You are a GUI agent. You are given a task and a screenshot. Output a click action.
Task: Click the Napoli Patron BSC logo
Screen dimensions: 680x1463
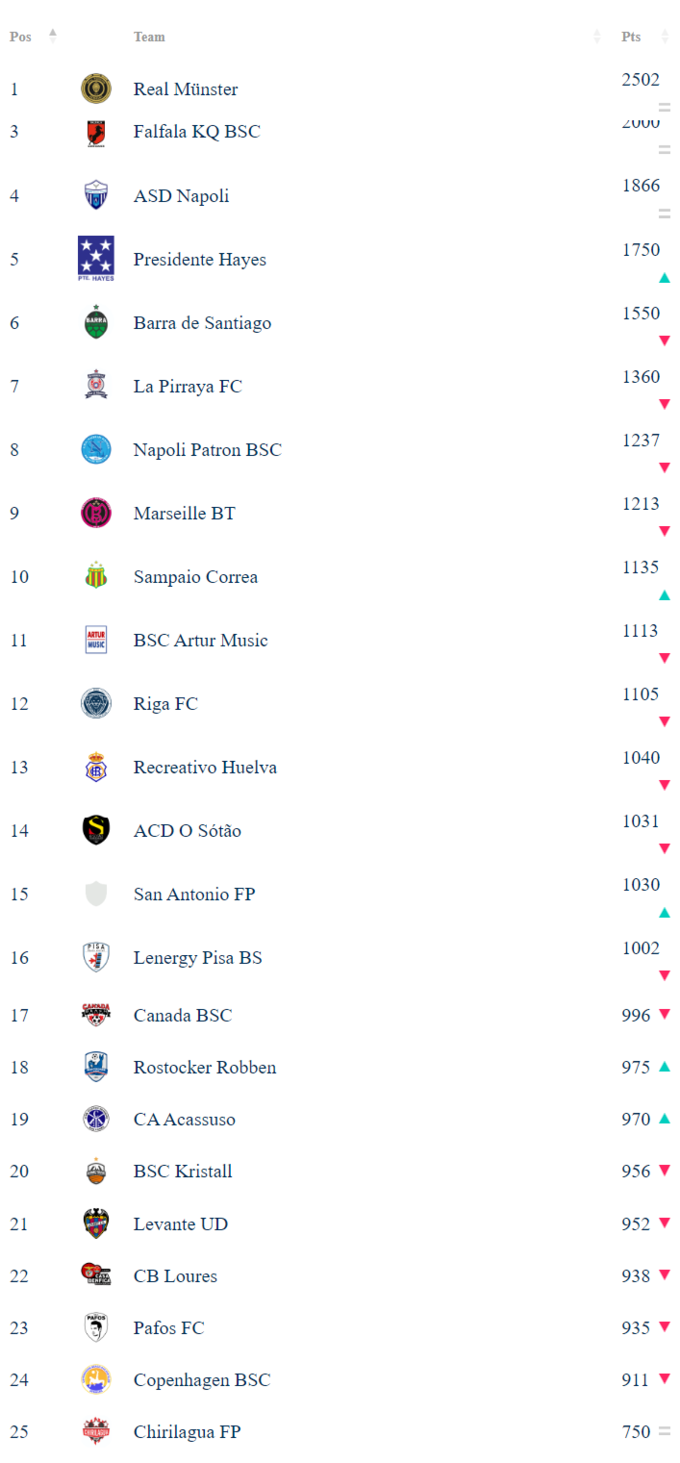pyautogui.click(x=96, y=450)
